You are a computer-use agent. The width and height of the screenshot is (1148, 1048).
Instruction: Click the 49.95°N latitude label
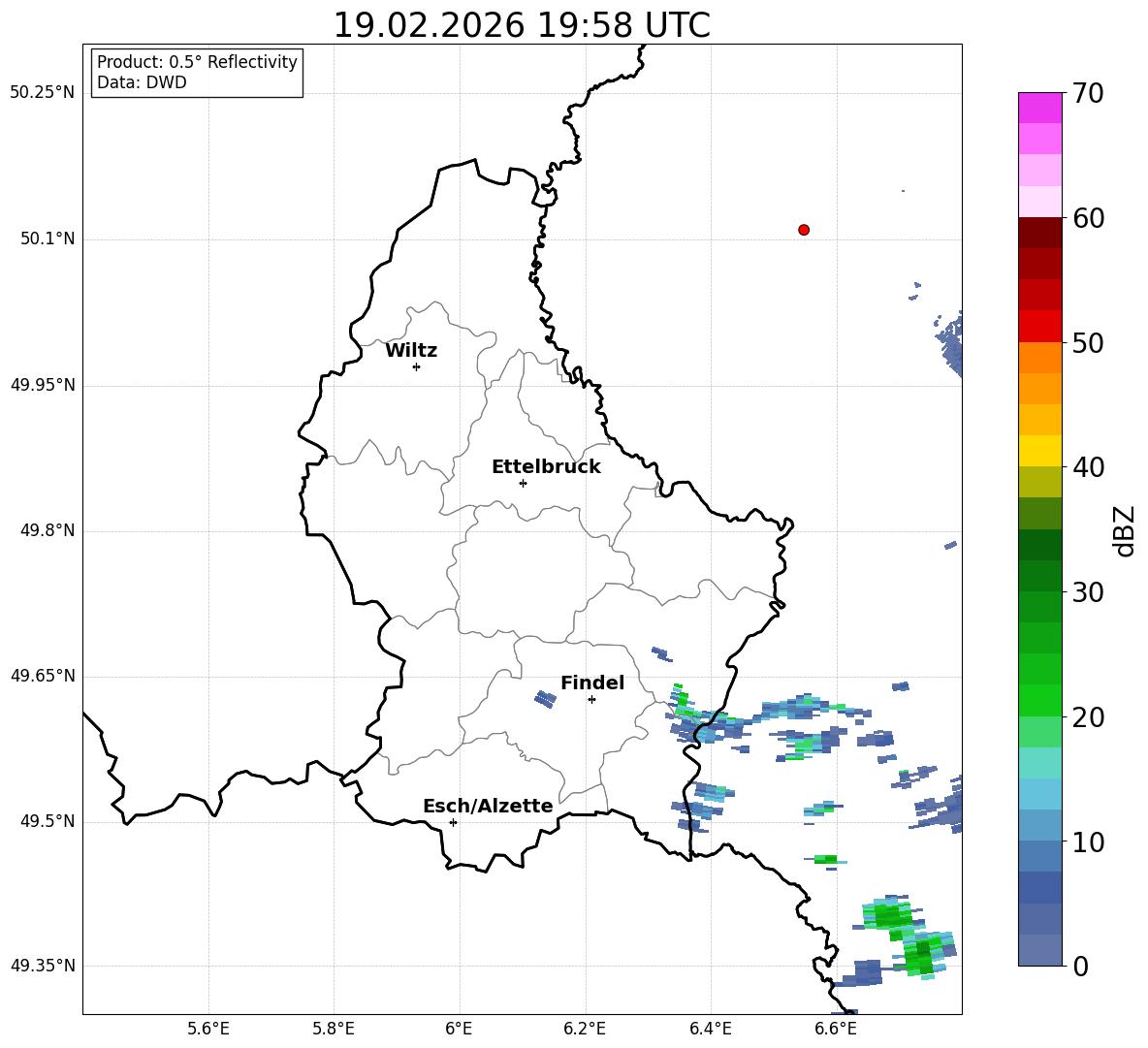point(43,385)
